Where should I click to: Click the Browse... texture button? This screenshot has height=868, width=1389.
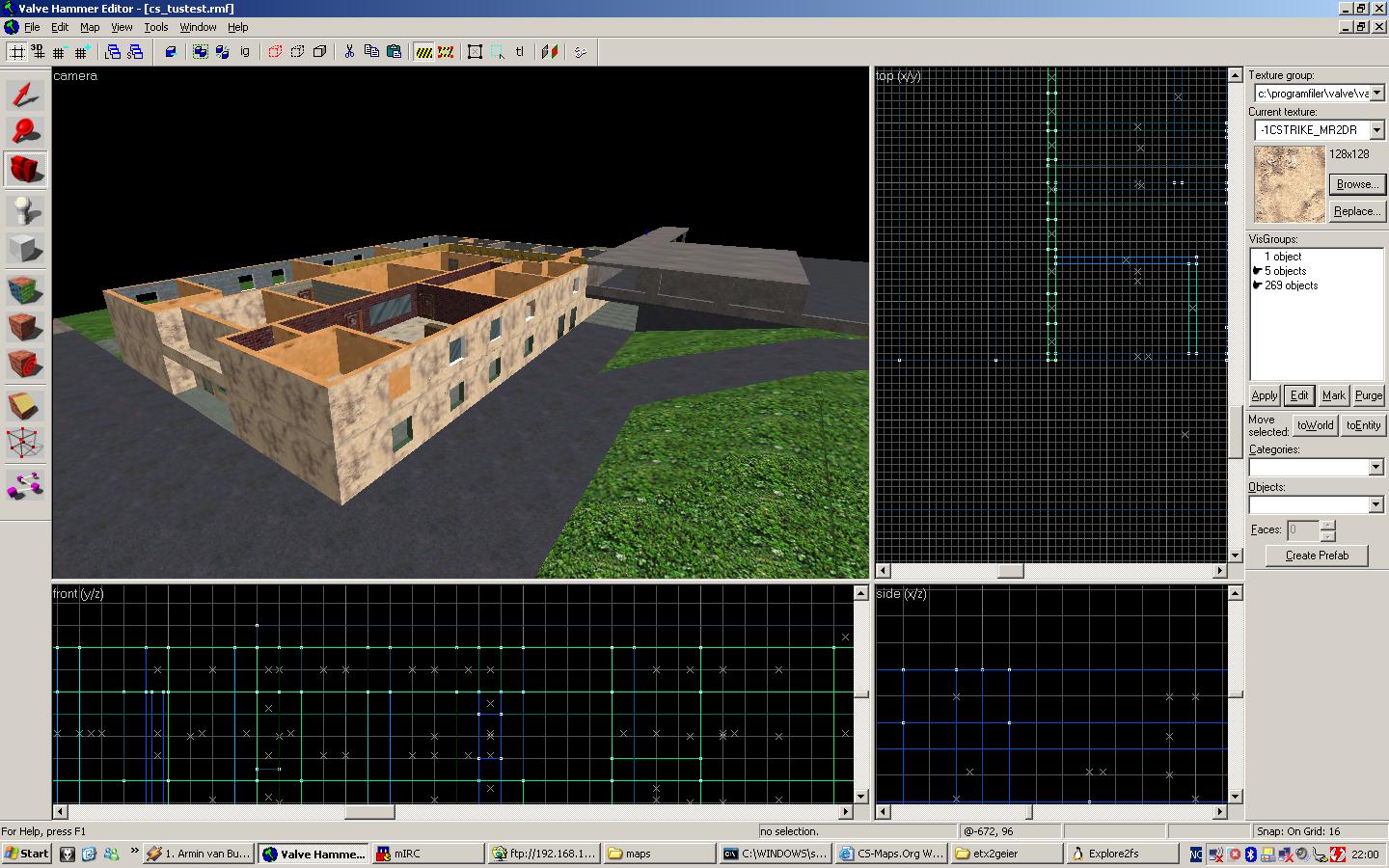(x=1355, y=184)
